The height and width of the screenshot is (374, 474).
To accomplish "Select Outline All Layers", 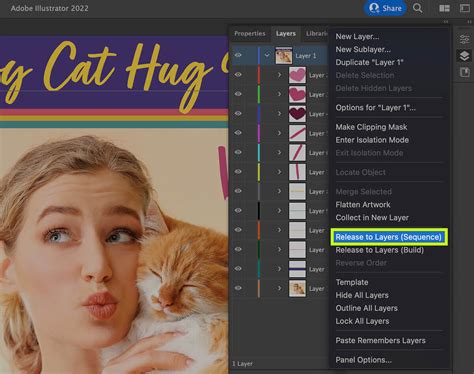I will click(x=366, y=308).
